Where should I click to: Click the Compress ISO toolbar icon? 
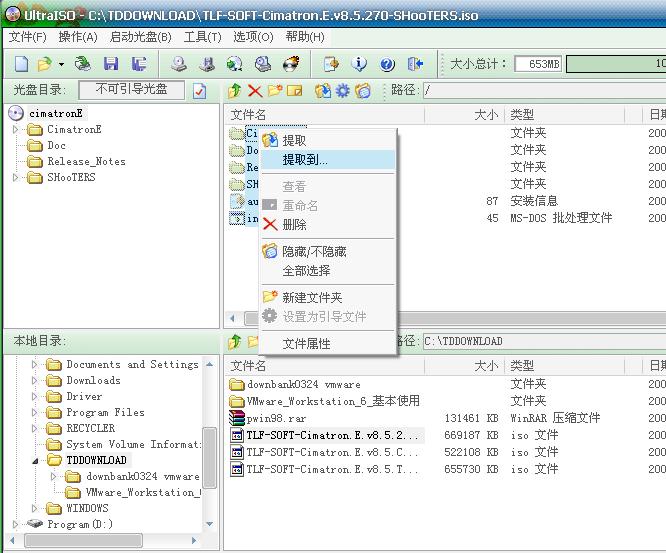pos(207,64)
